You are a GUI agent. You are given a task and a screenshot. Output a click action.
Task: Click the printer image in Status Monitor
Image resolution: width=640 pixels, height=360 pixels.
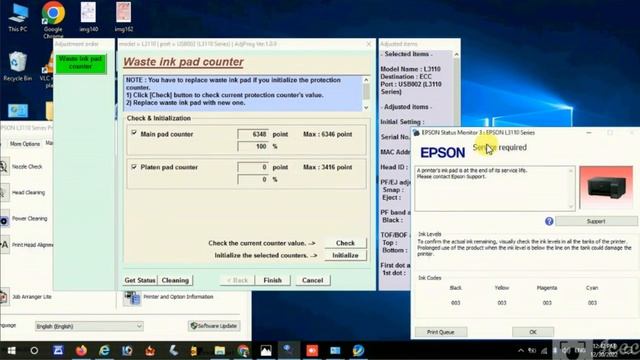606,188
